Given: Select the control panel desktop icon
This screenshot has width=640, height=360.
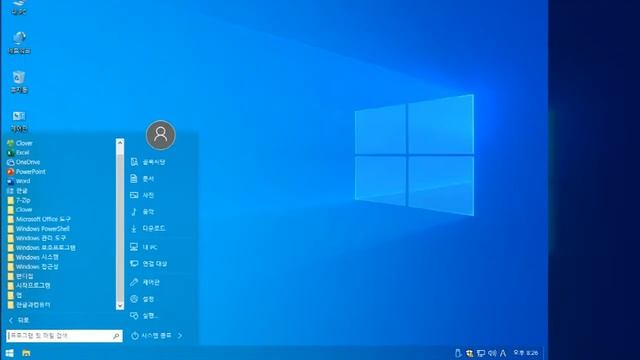Looking at the screenshot, I should (x=19, y=121).
